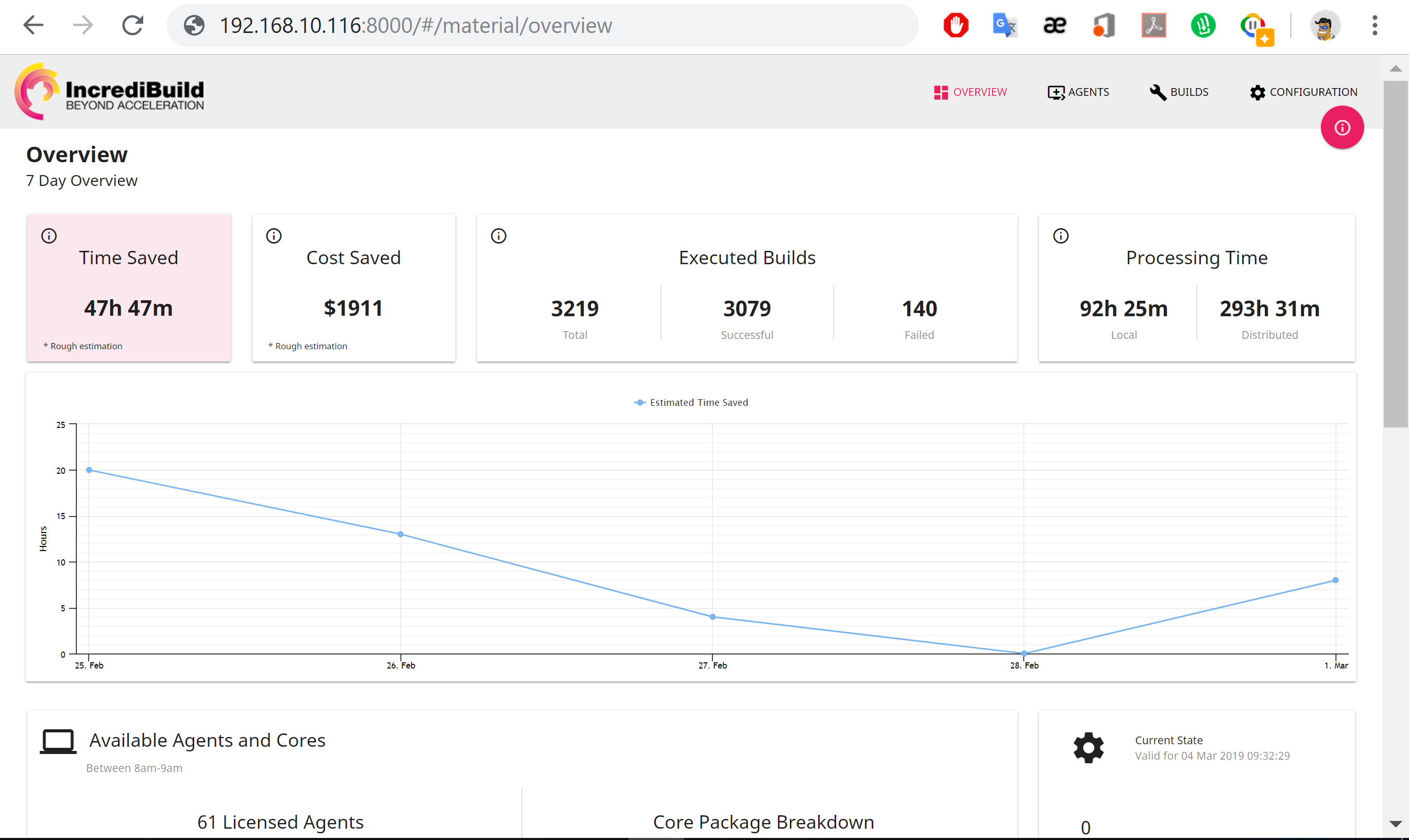Open Time Saved card info icon
This screenshot has height=840, width=1409.
pos(49,236)
